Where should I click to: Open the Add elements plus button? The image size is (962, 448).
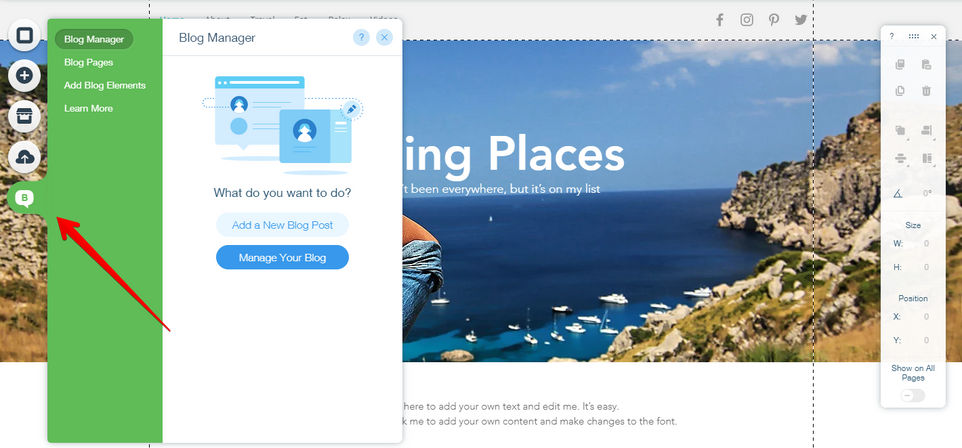[x=24, y=75]
